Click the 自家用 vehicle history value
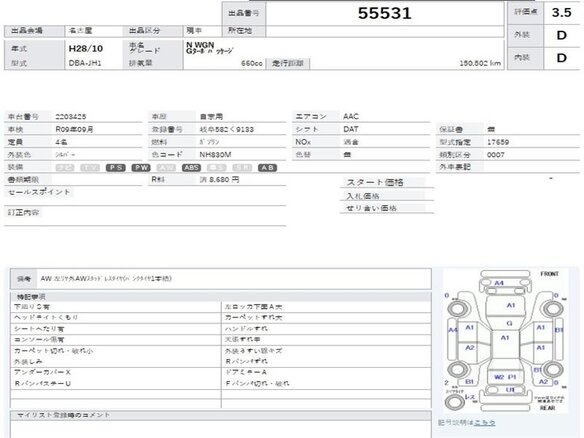The image size is (584, 438). (211, 117)
